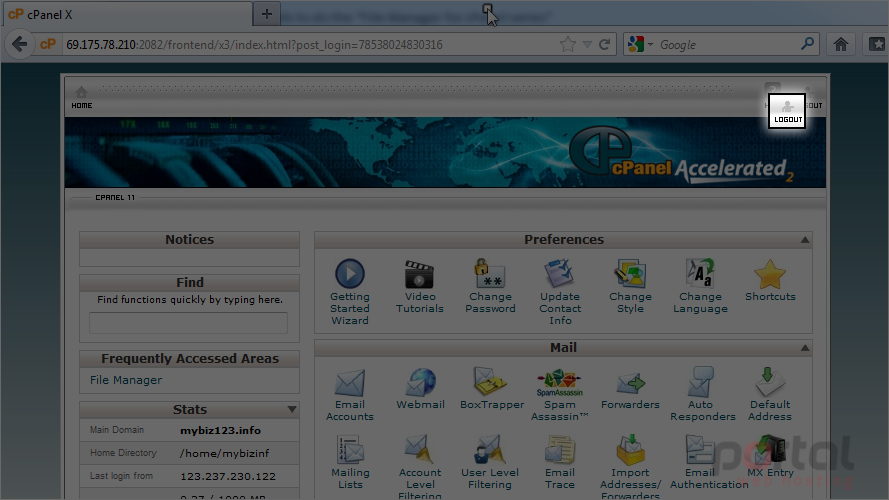This screenshot has width=889, height=500.
Task: Click the 123.237.230.122 last login value
Action: tap(228, 476)
